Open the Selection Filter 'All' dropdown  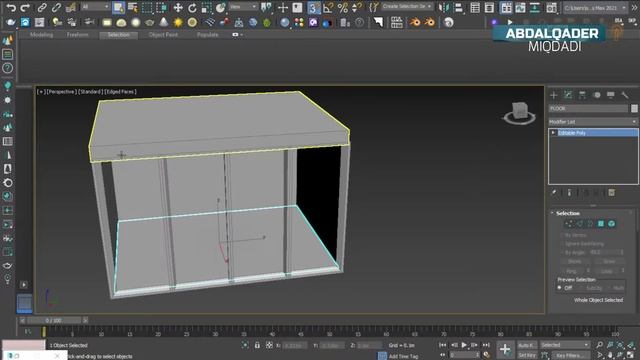[x=95, y=7]
